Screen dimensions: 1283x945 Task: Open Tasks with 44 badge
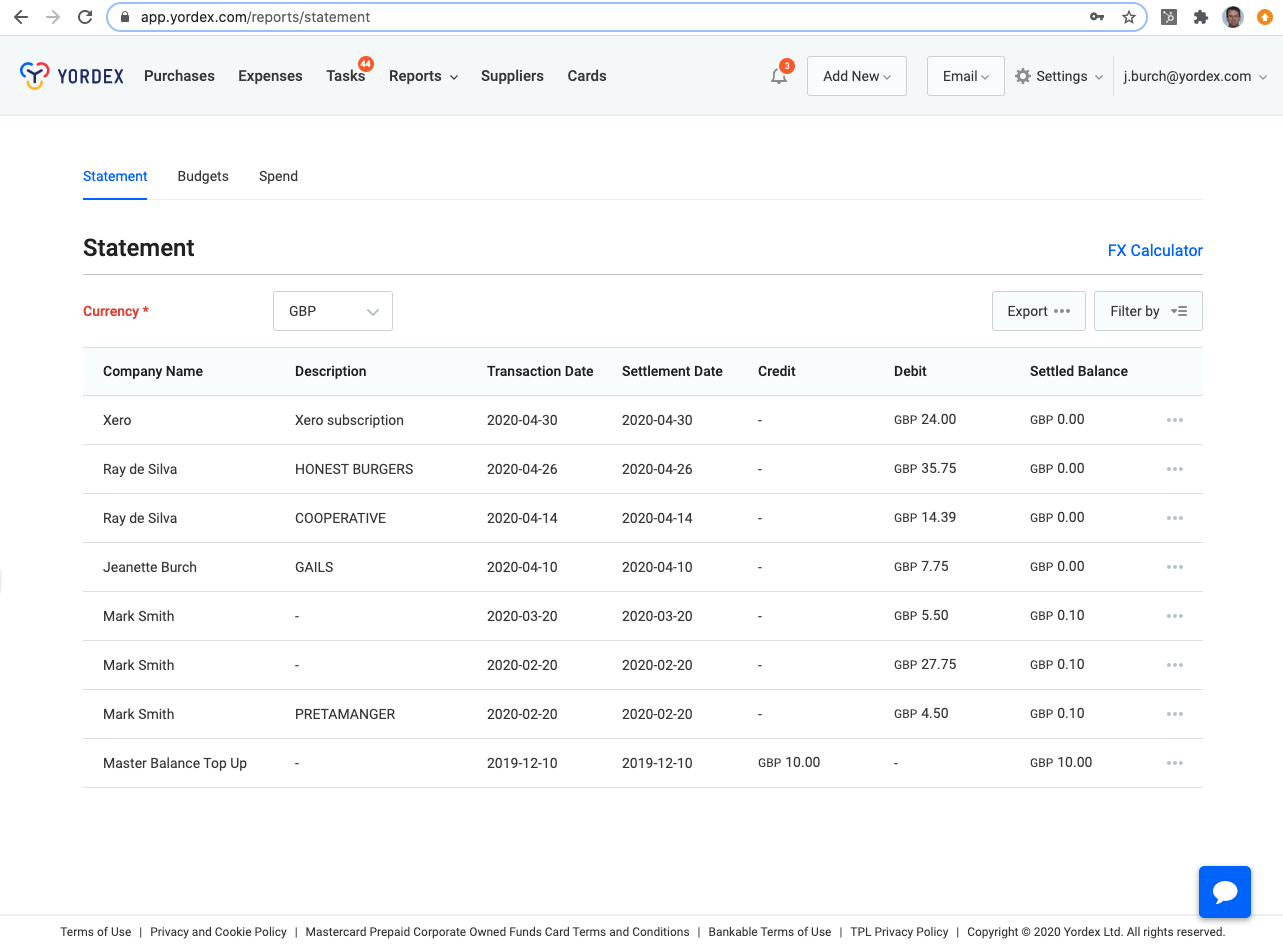coord(346,76)
